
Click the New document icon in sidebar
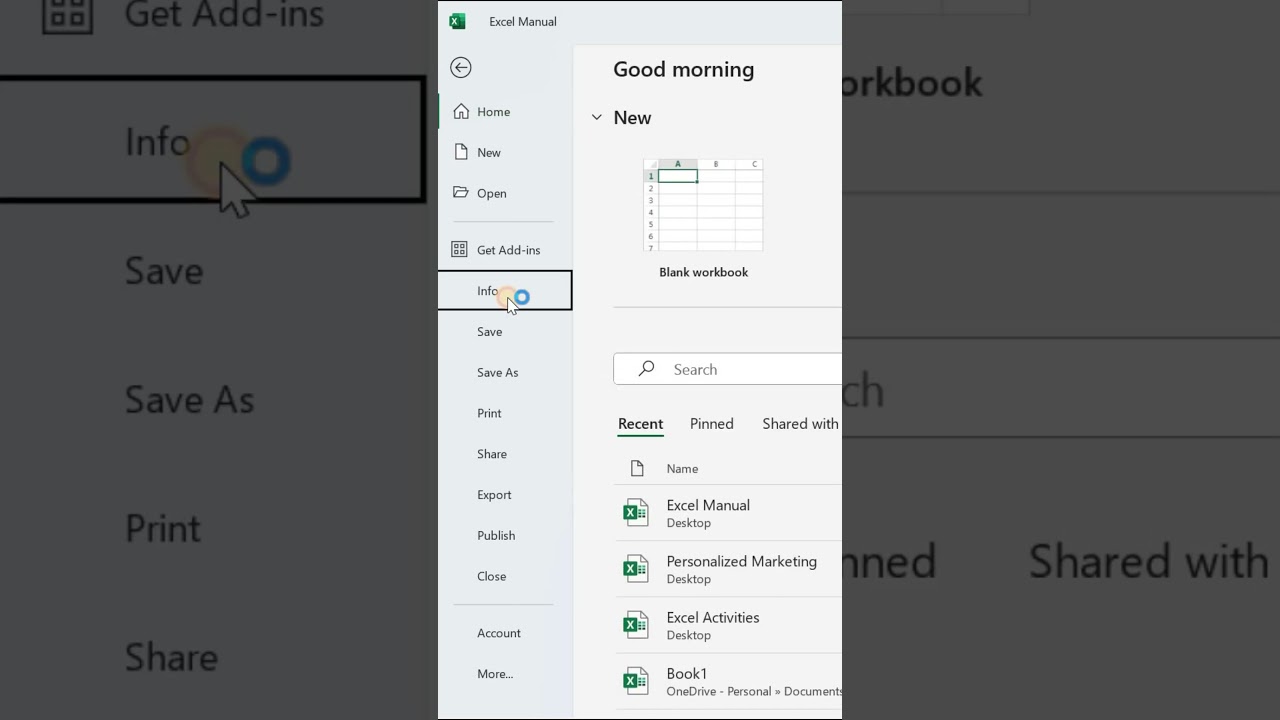tap(460, 152)
